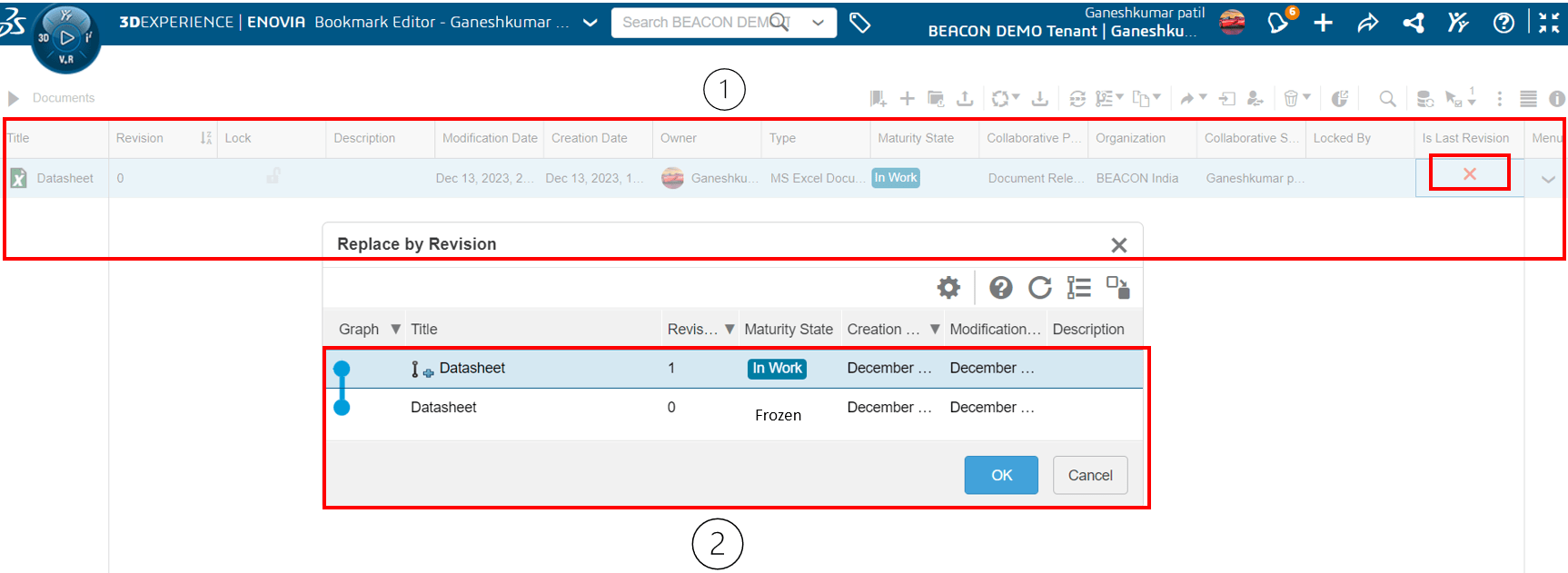Click the Revision column sort icon
1568x573 pixels.
click(x=206, y=138)
